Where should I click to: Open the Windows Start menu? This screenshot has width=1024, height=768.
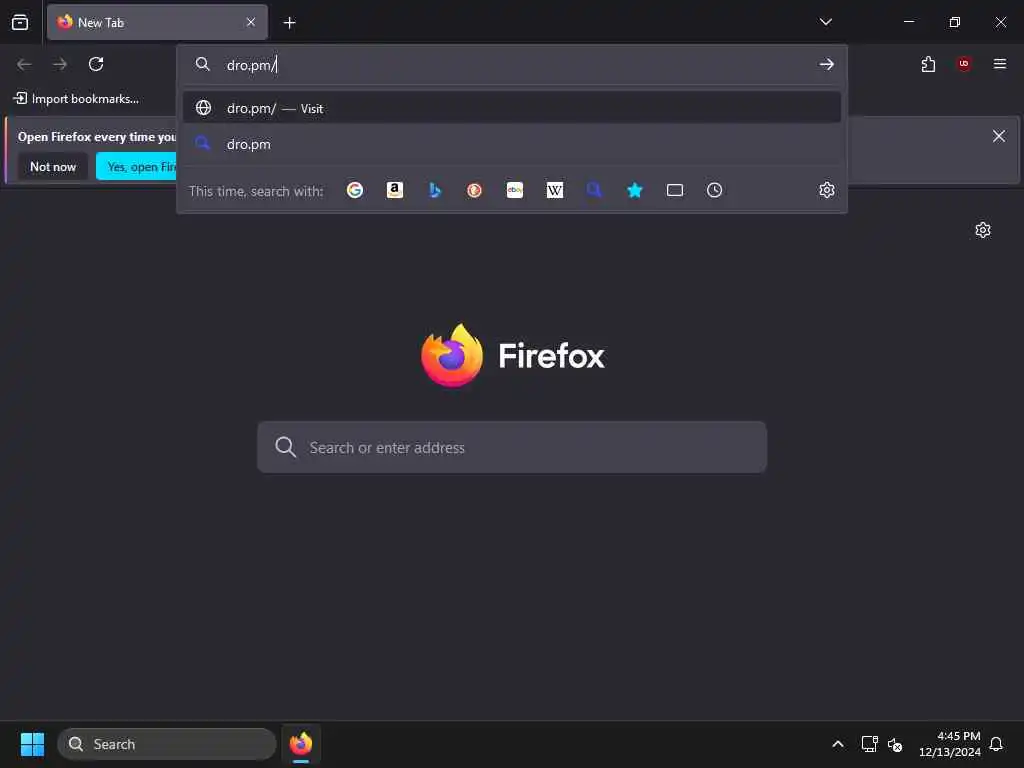(x=32, y=744)
